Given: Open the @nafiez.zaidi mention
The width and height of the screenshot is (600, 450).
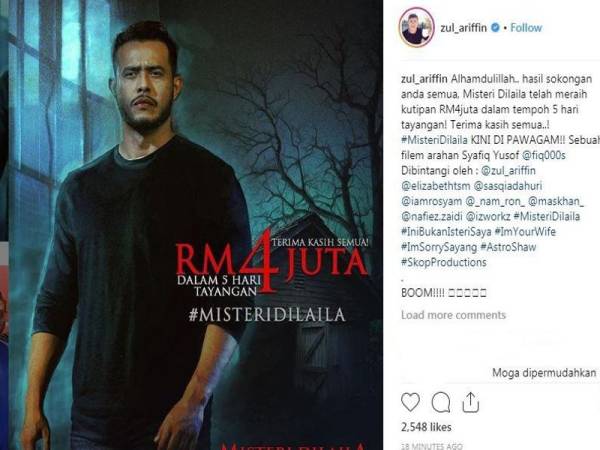Looking at the screenshot, I should coord(431,217).
